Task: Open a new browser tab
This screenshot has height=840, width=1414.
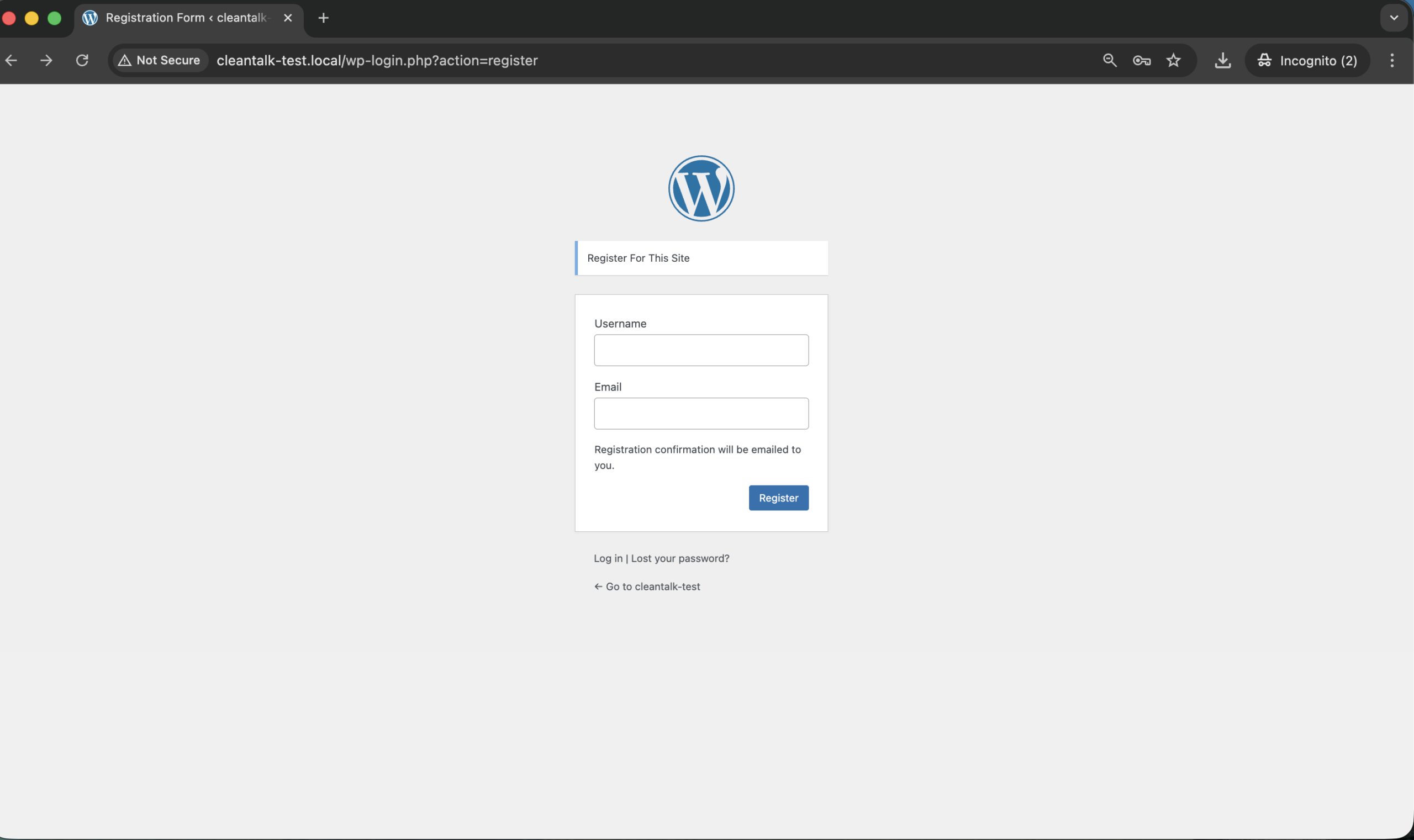Action: click(x=323, y=18)
